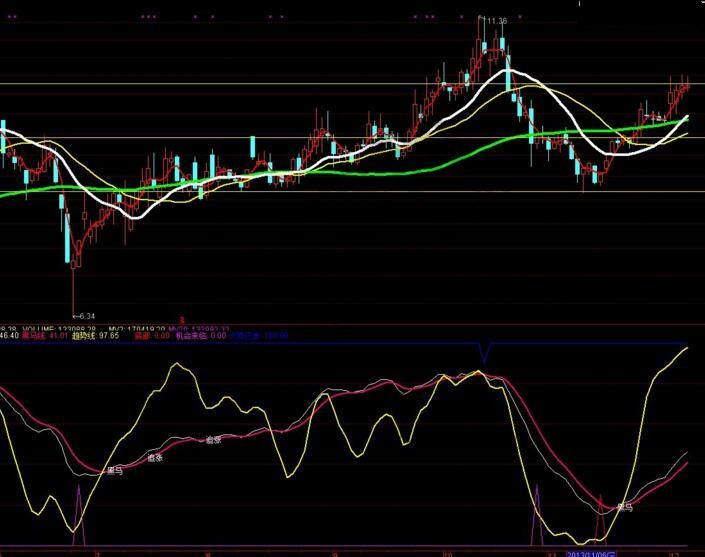Click the 追涨 signal label
The height and width of the screenshot is (557, 705).
tap(213, 439)
